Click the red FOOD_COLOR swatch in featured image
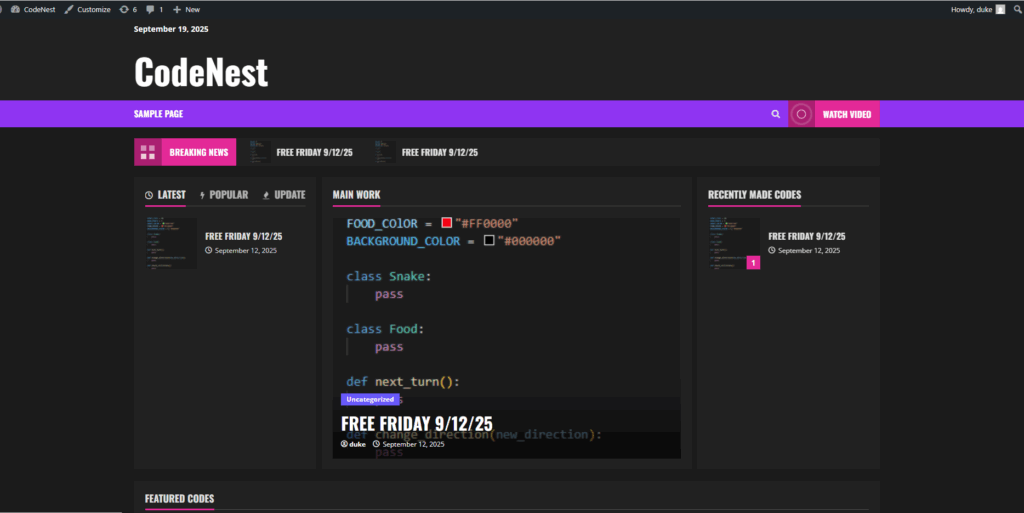The image size is (1024, 513). (x=447, y=223)
